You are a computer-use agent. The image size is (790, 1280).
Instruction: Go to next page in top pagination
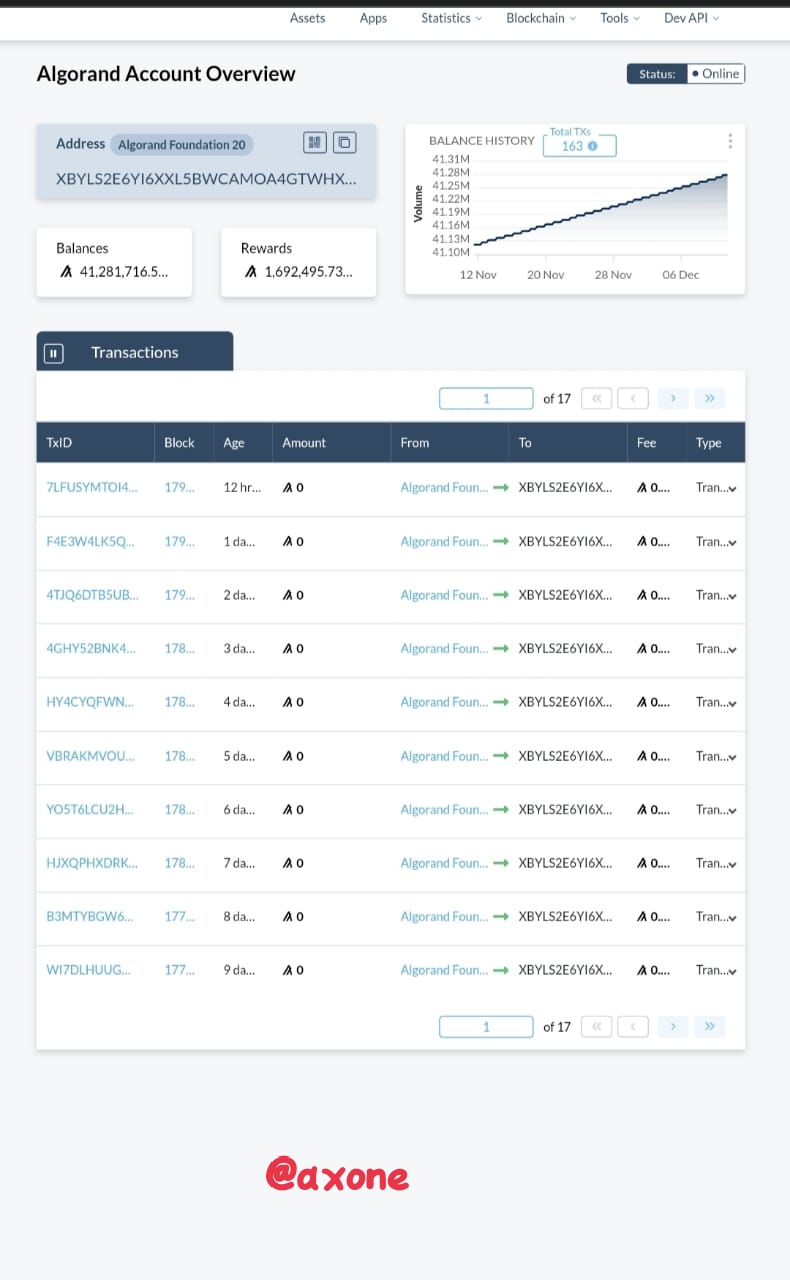tap(673, 398)
